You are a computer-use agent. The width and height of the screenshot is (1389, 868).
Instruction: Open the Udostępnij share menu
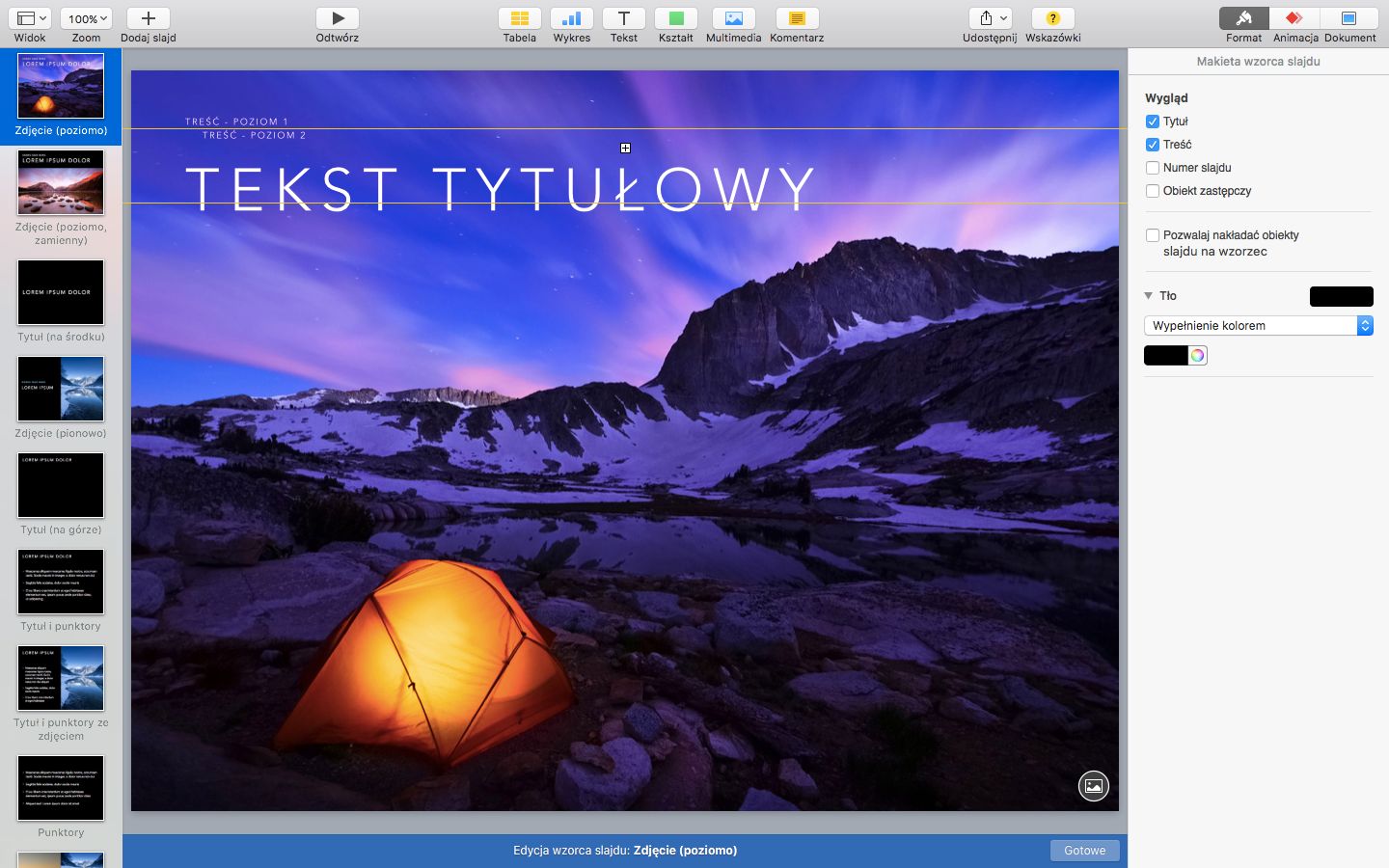(991, 18)
